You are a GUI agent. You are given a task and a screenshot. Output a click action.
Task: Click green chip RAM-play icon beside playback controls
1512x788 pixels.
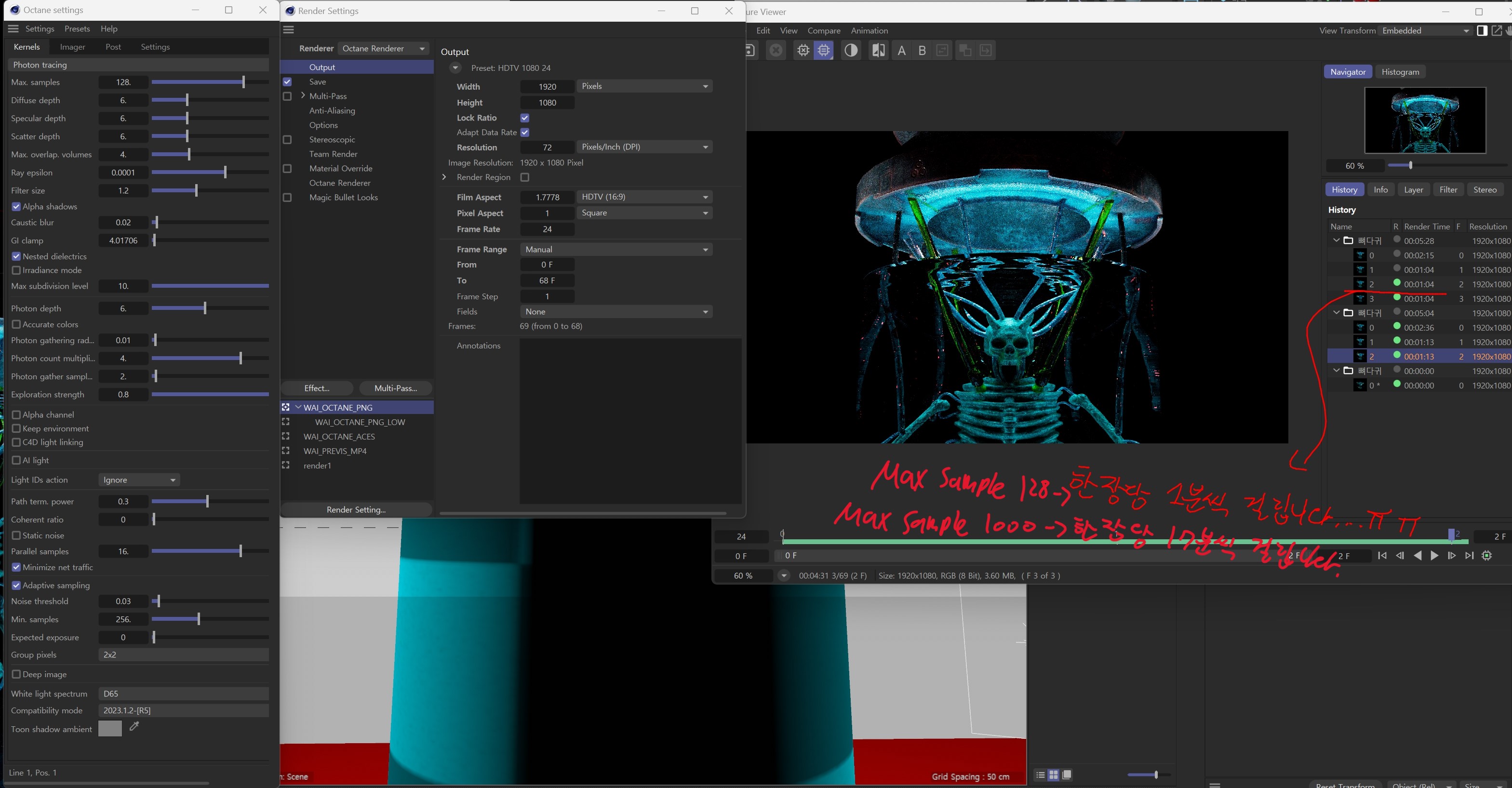(x=1487, y=555)
